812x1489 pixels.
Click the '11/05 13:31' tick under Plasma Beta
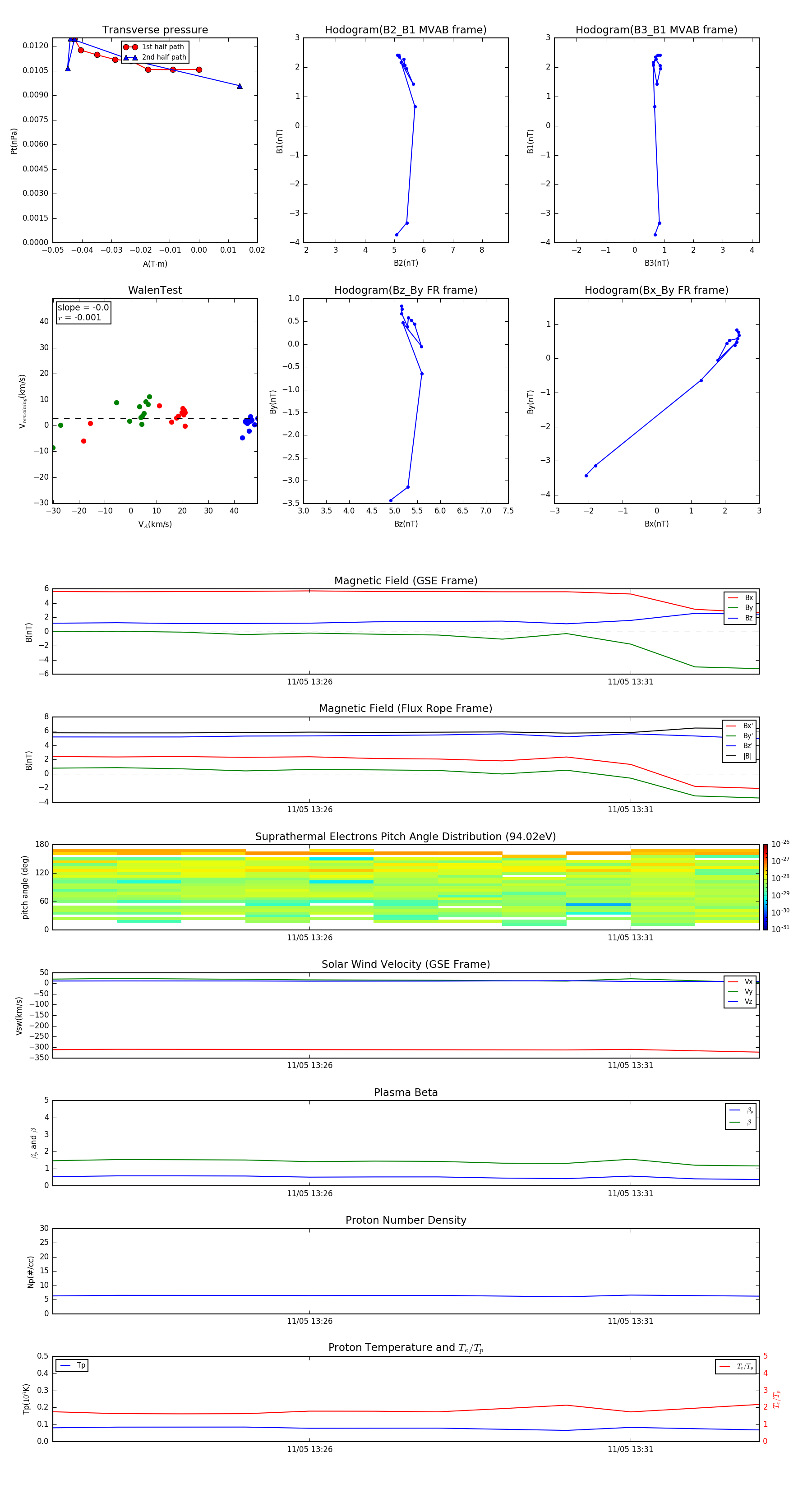point(630,1193)
